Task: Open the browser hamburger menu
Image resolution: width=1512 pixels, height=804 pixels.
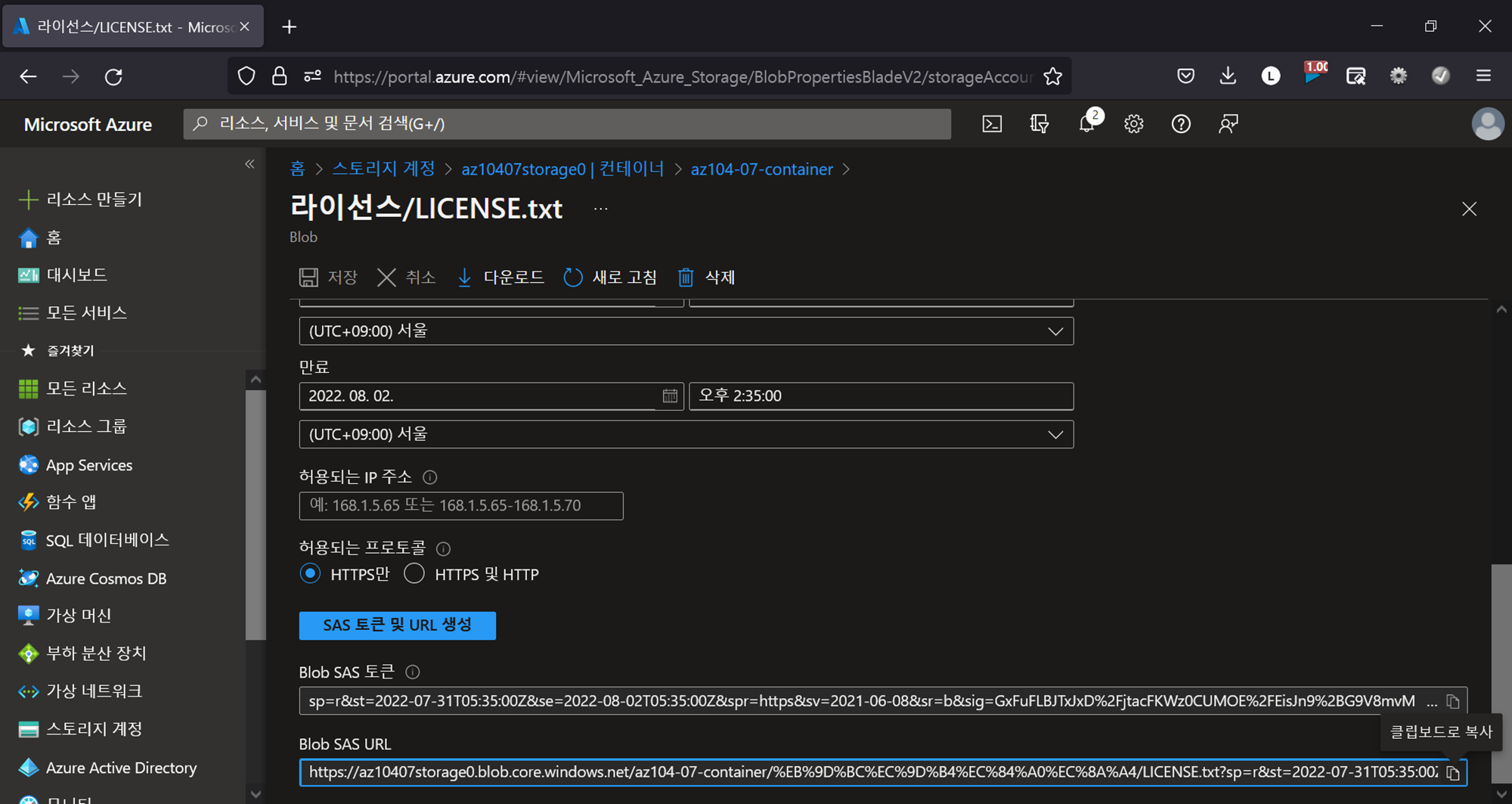Action: pyautogui.click(x=1483, y=76)
